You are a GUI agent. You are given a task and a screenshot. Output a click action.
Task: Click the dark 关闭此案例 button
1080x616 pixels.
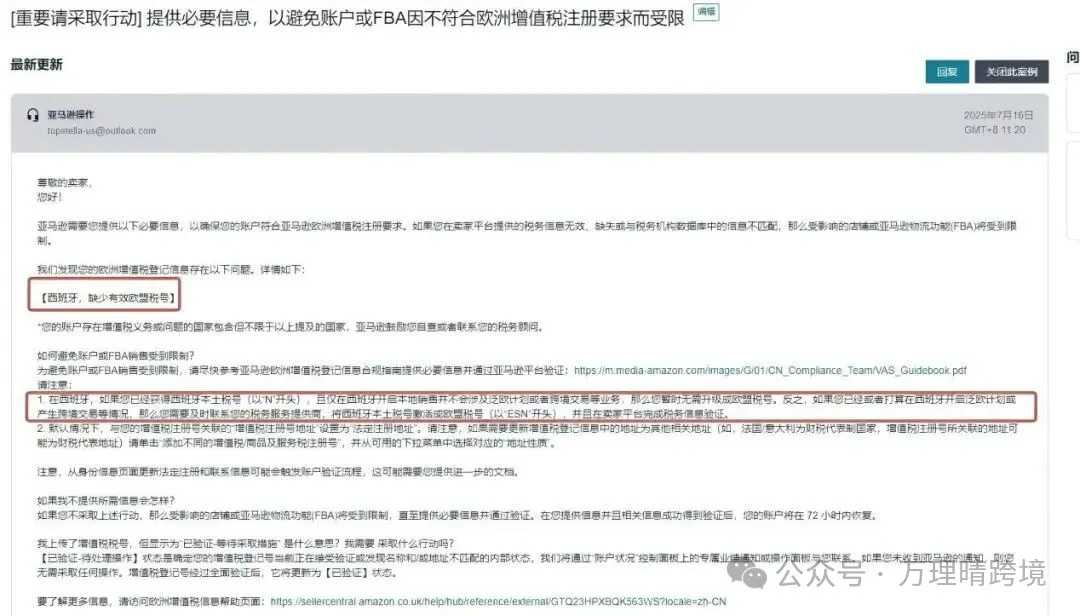1011,72
